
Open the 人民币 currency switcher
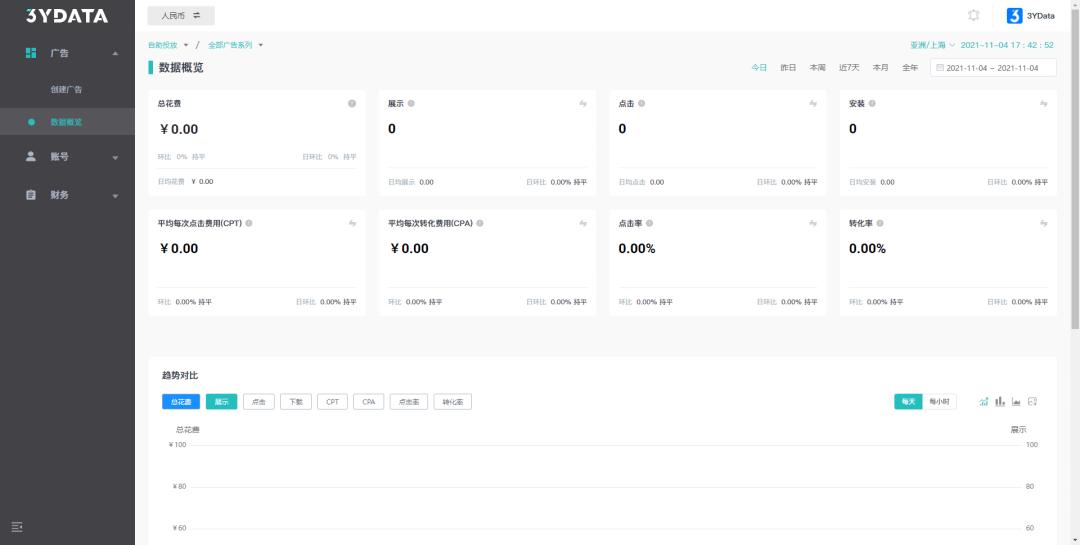181,15
